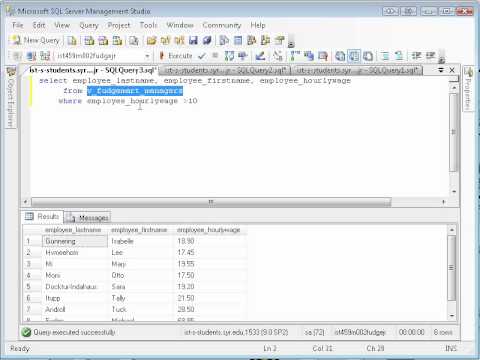Click the Disconnect icon on SQL Editor toolbar

point(31,56)
